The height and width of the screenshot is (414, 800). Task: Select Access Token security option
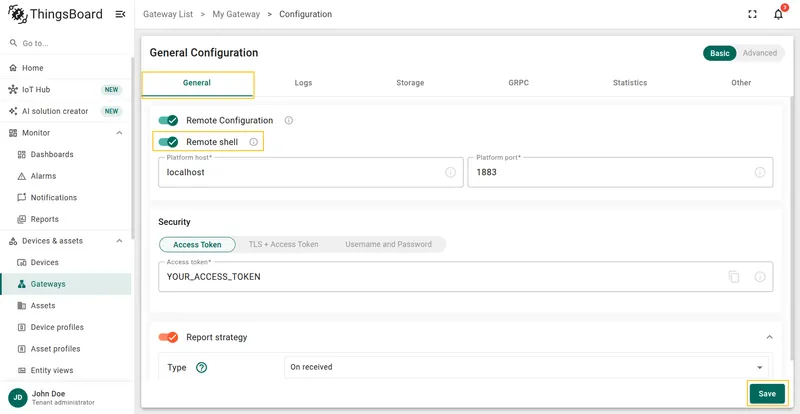pyautogui.click(x=197, y=245)
